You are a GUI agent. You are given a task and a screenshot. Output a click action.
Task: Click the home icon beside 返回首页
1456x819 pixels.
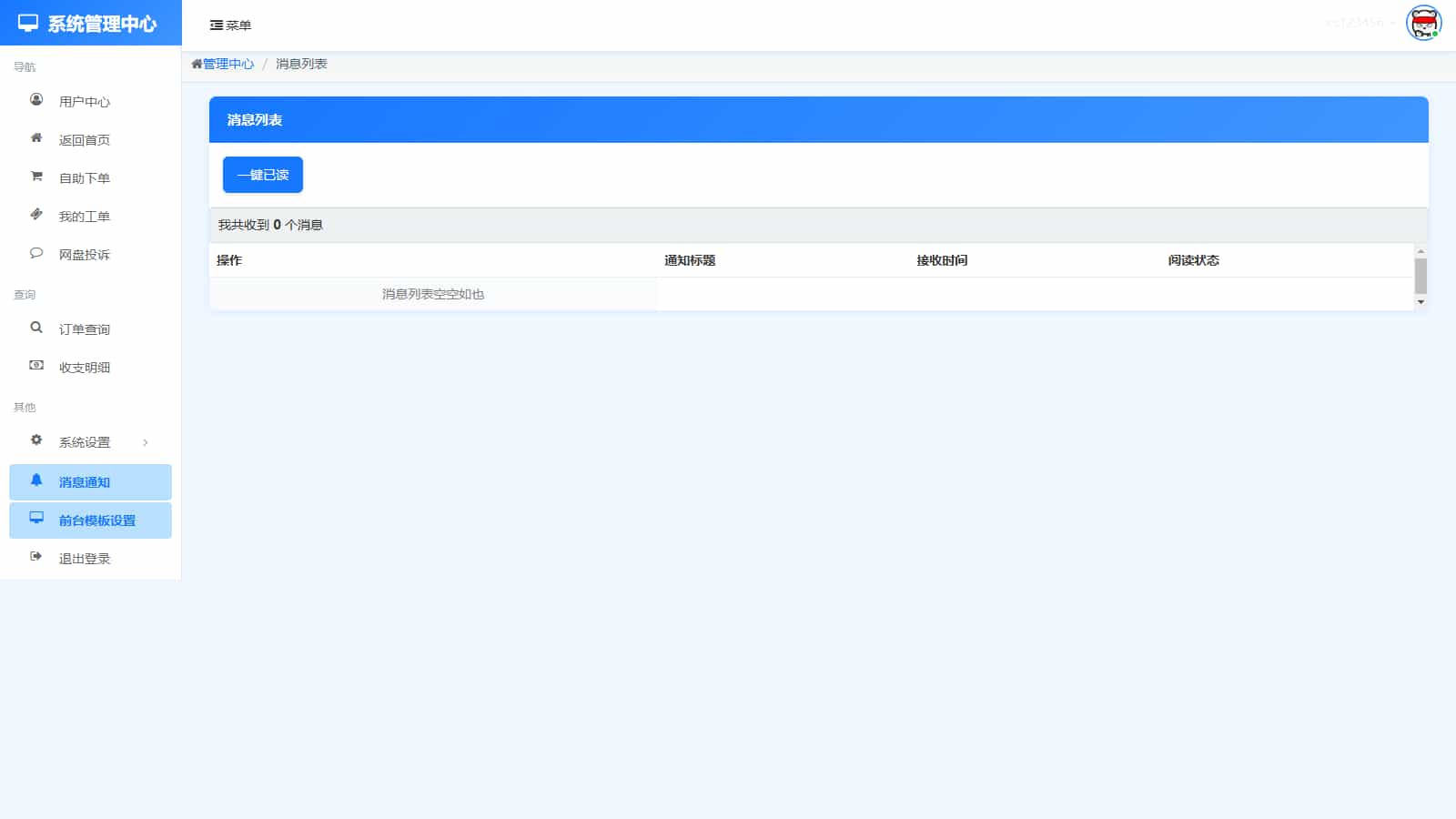36,138
